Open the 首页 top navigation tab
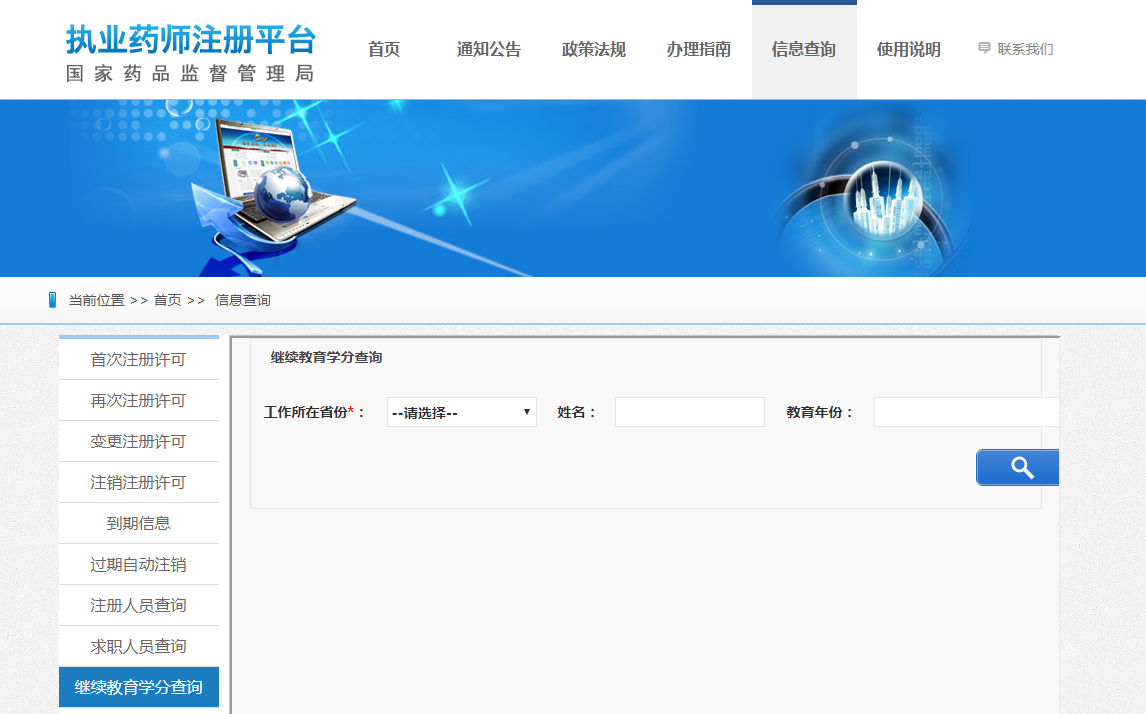 click(x=384, y=50)
